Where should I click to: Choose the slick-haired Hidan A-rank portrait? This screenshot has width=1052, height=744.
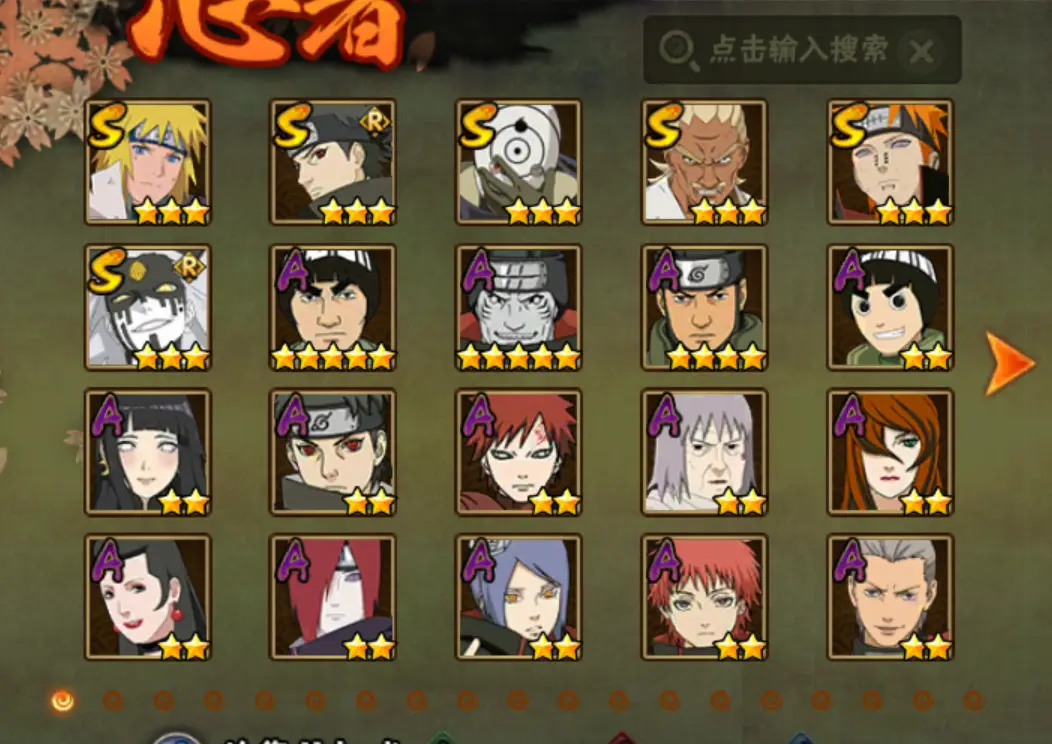coord(890,597)
